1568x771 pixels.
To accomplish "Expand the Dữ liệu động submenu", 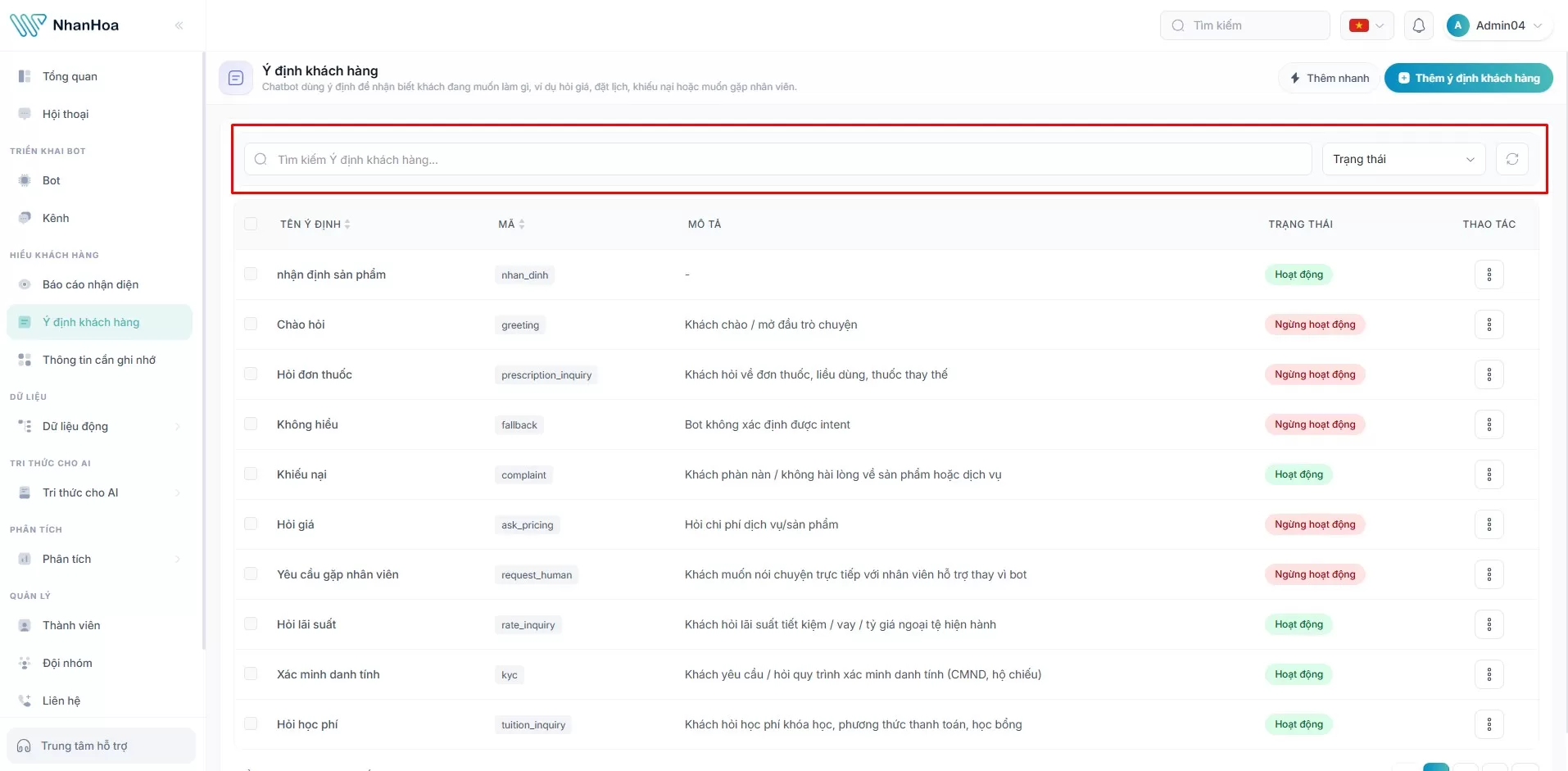I will tap(177, 426).
